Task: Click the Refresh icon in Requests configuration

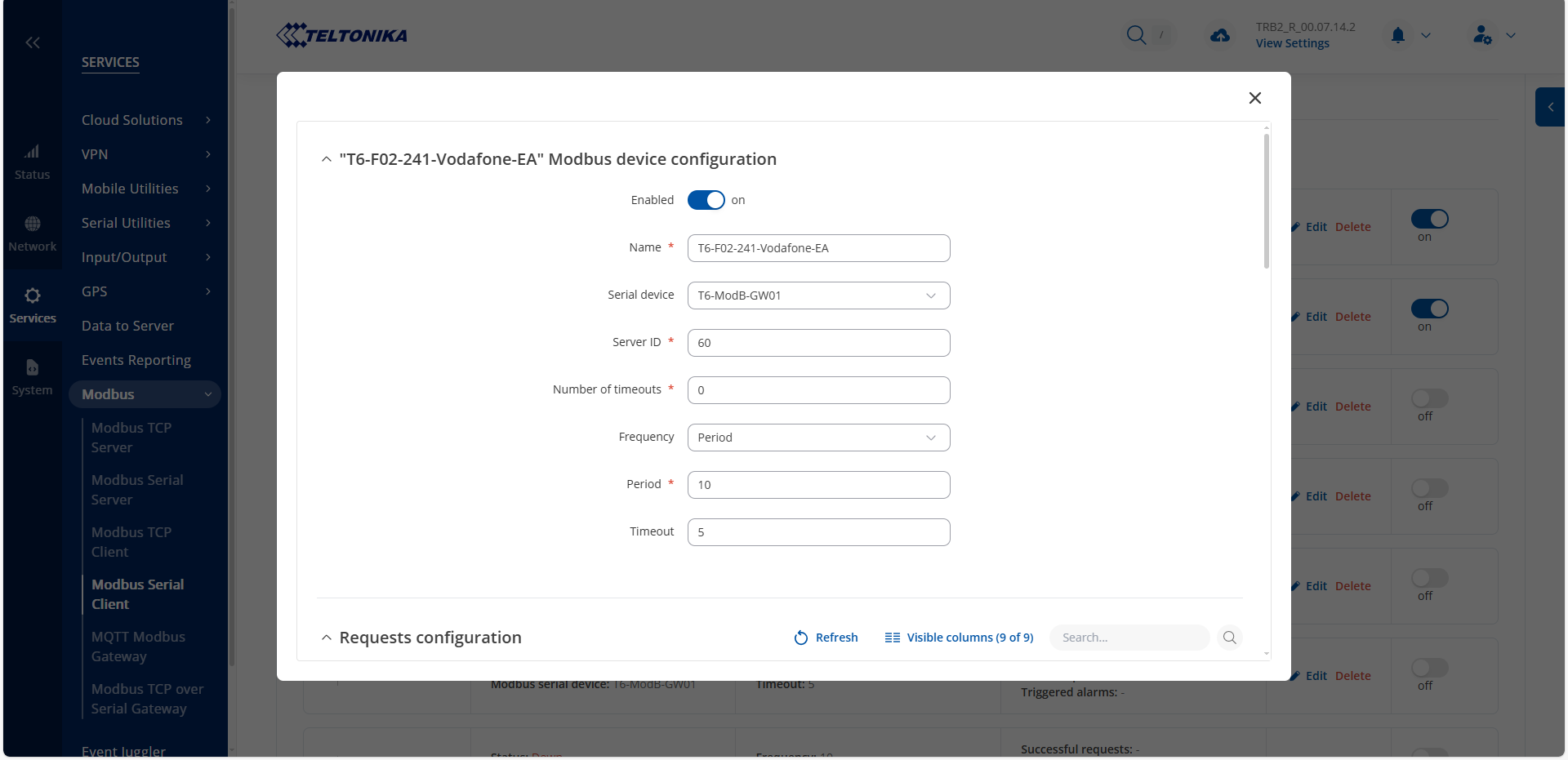Action: tap(801, 638)
